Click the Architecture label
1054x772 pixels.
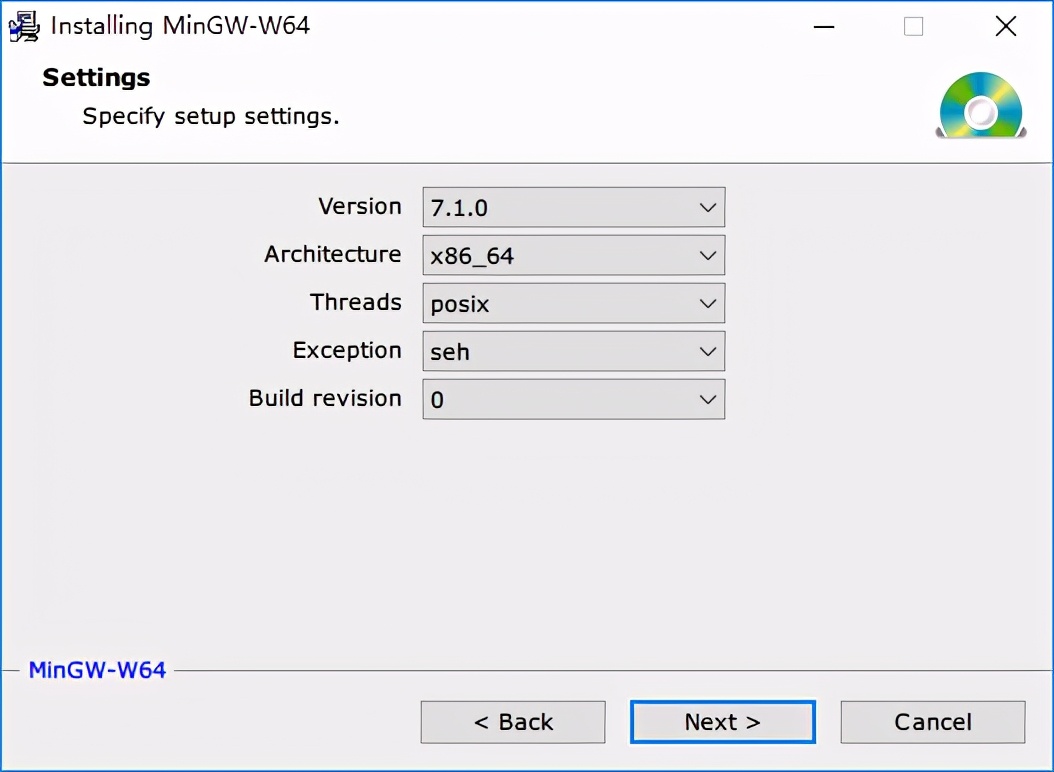(333, 254)
